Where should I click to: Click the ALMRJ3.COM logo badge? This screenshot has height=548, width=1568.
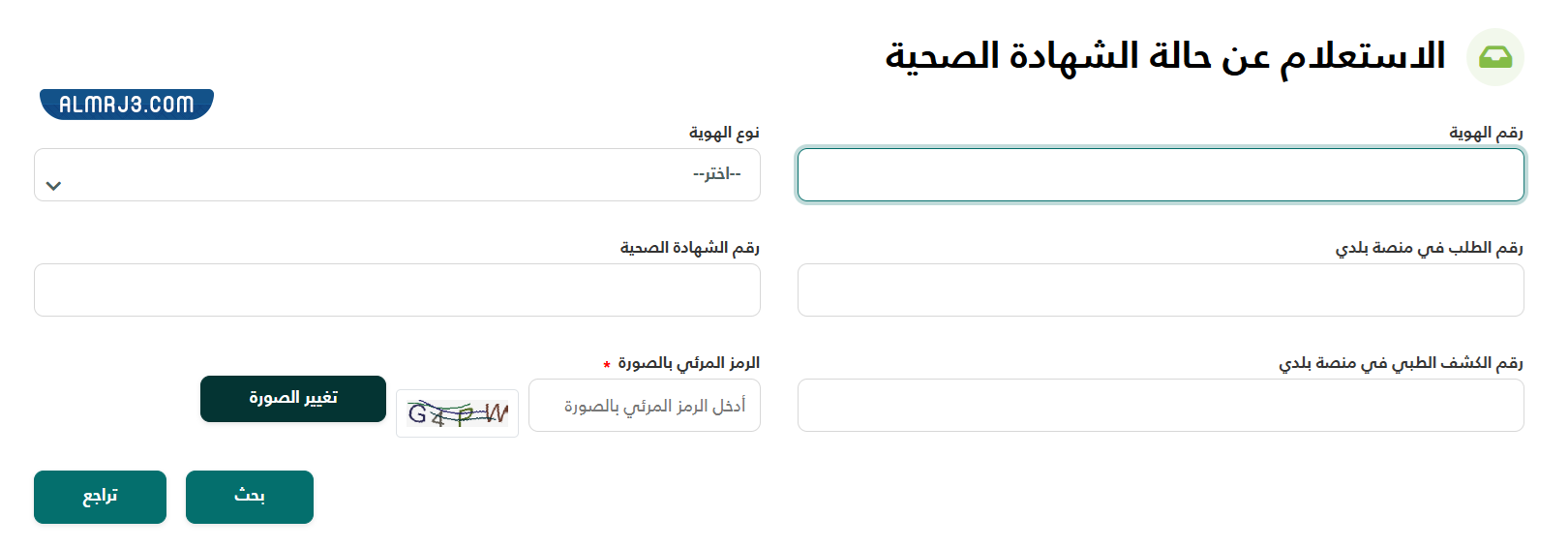pos(127,104)
